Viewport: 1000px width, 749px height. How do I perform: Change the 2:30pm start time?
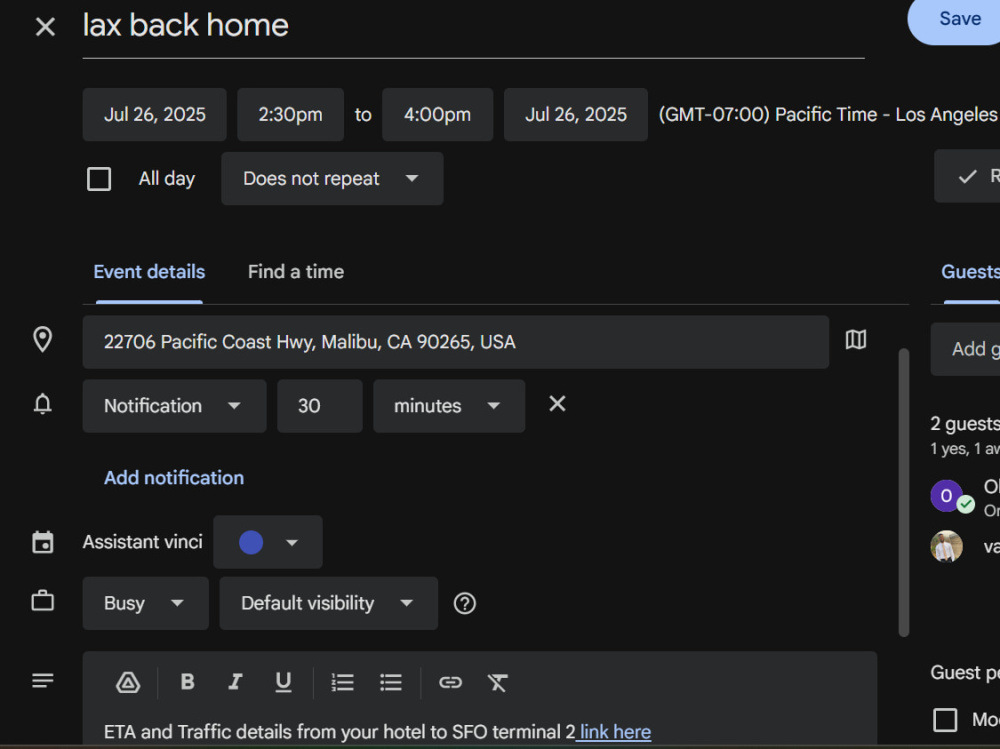pos(290,115)
